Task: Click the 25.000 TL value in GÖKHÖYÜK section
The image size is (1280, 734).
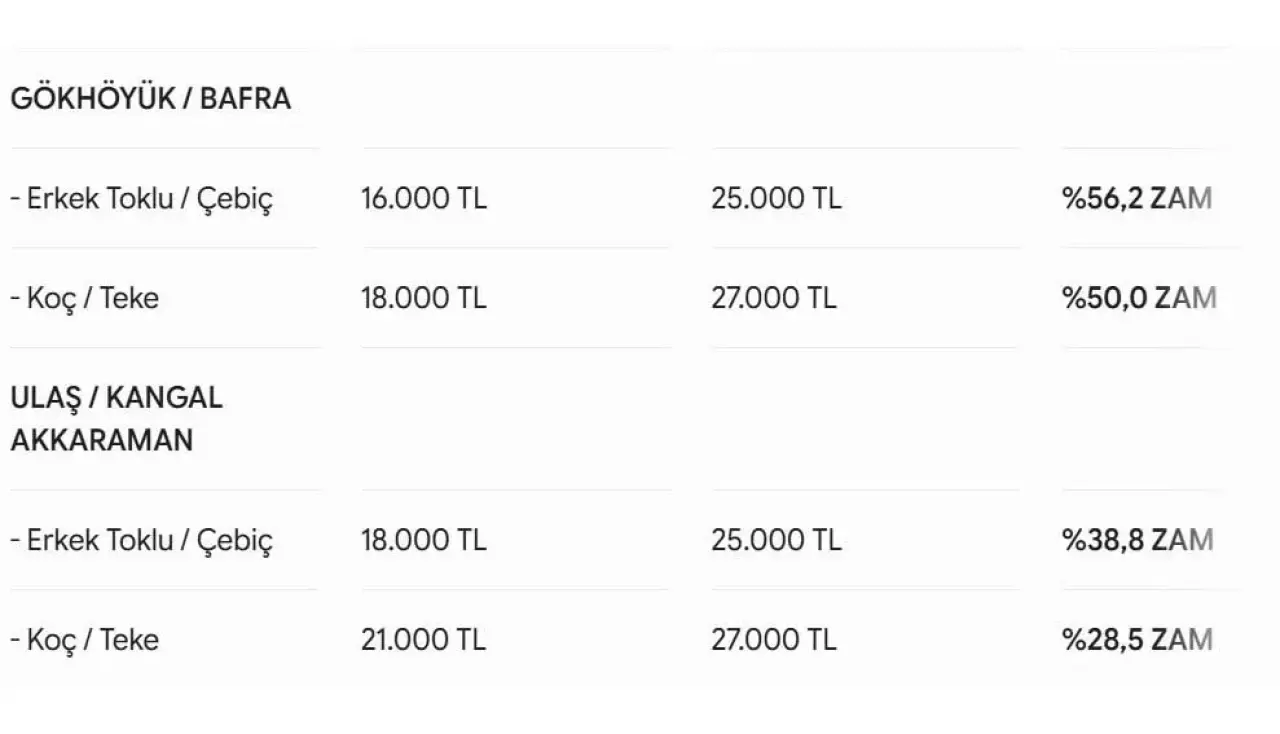Action: click(777, 198)
